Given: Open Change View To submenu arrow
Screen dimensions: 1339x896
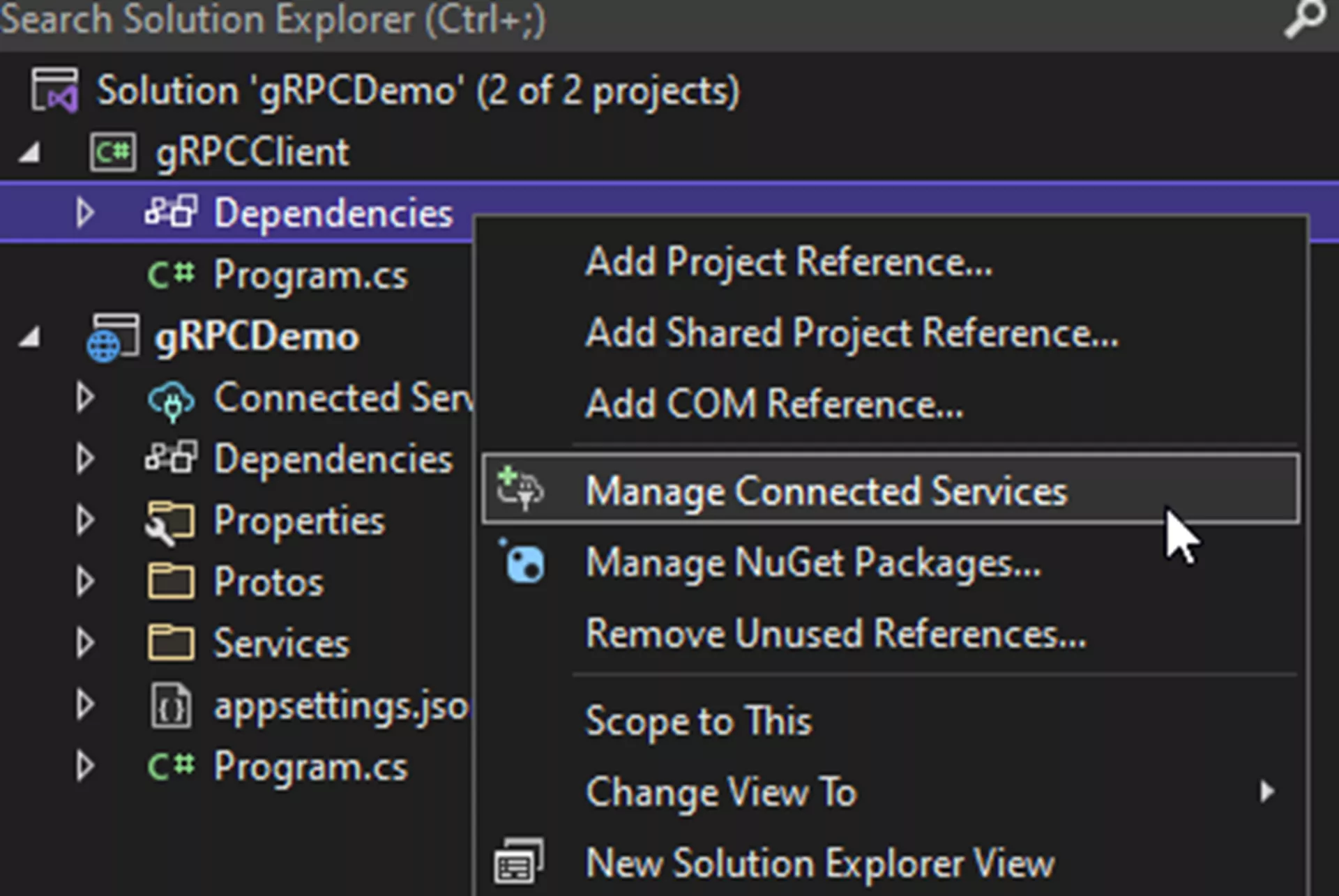Looking at the screenshot, I should (1266, 791).
